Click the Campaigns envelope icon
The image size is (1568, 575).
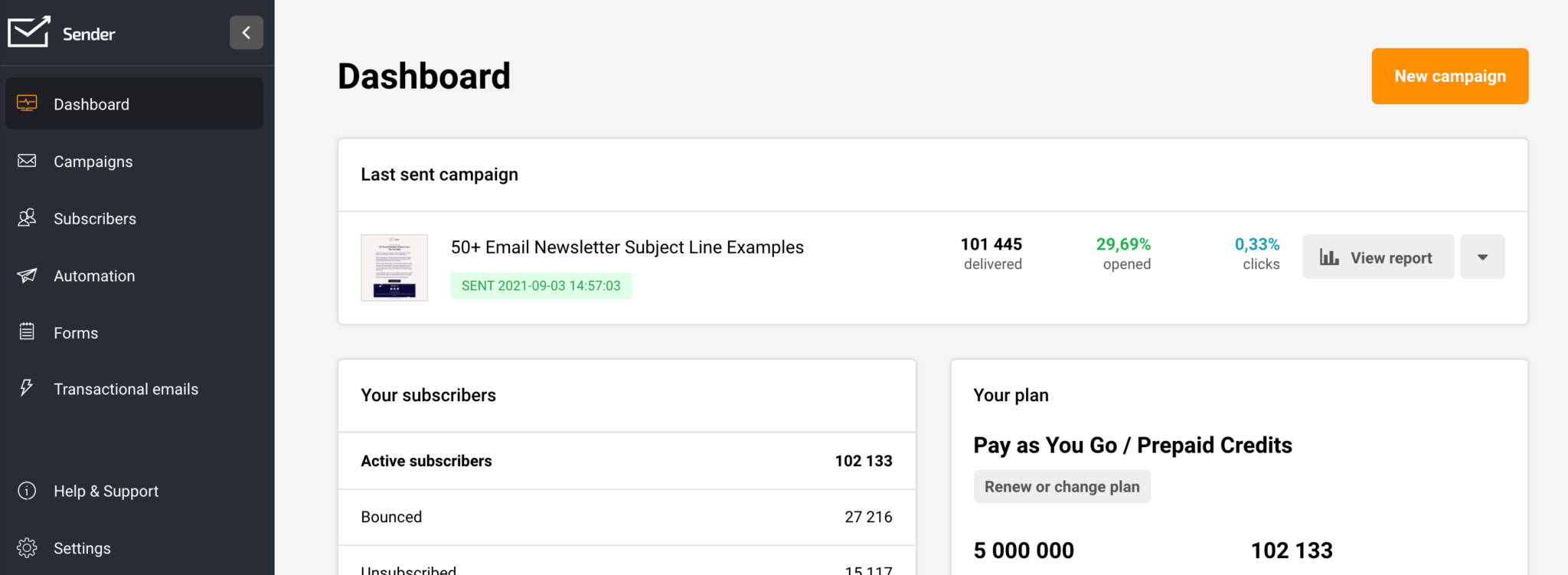27,161
